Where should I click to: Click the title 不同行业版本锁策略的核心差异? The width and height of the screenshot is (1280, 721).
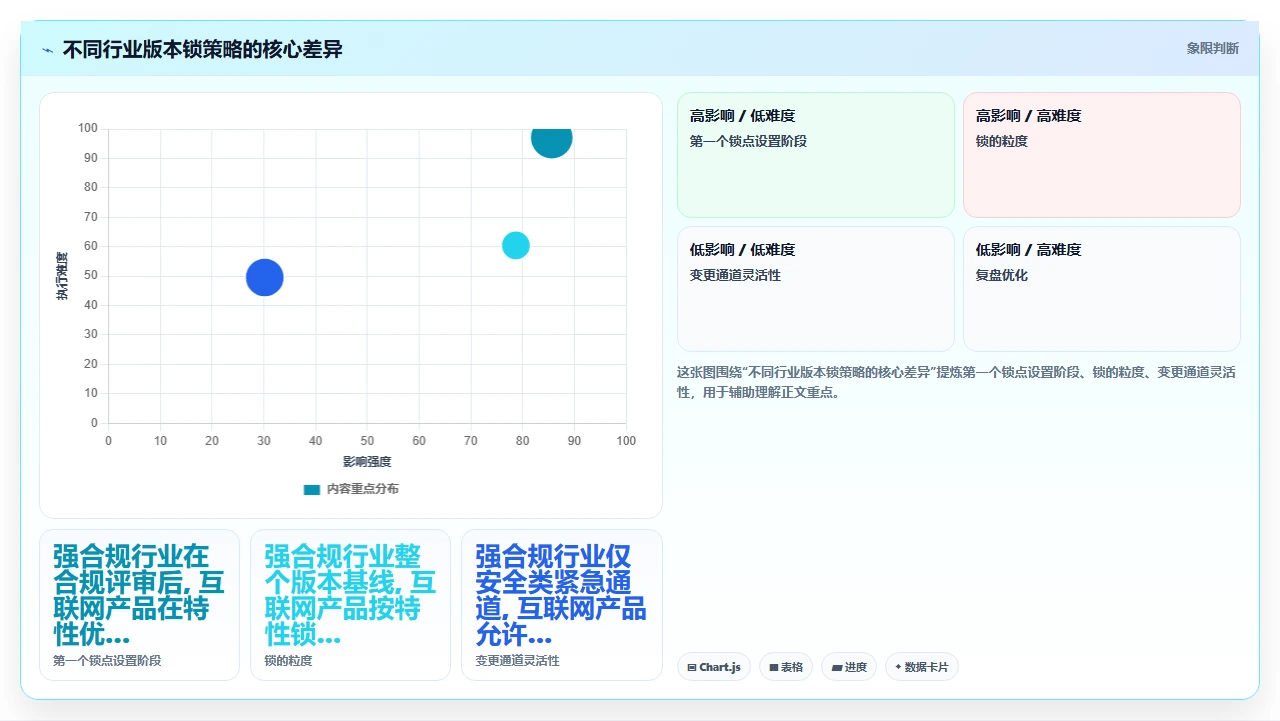point(203,49)
